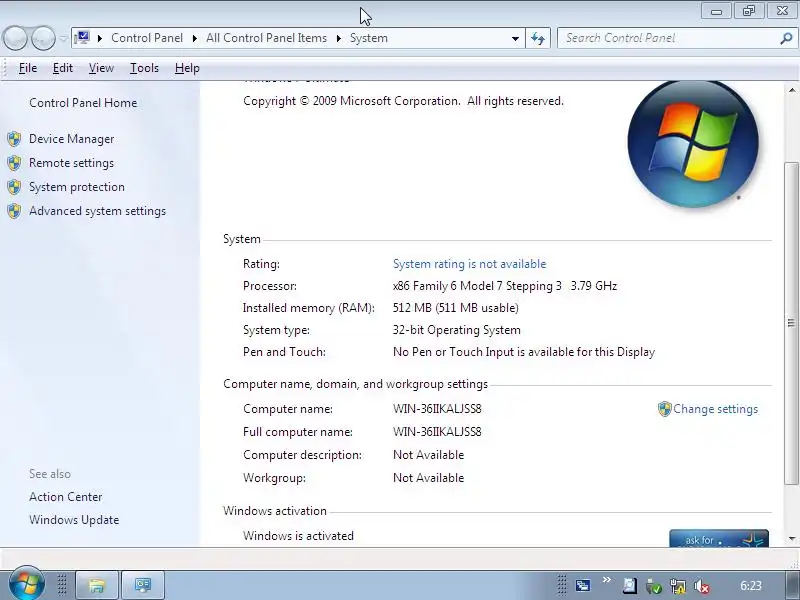The width and height of the screenshot is (800, 600).
Task: Open Windows Explorer from the taskbar
Action: click(97, 585)
